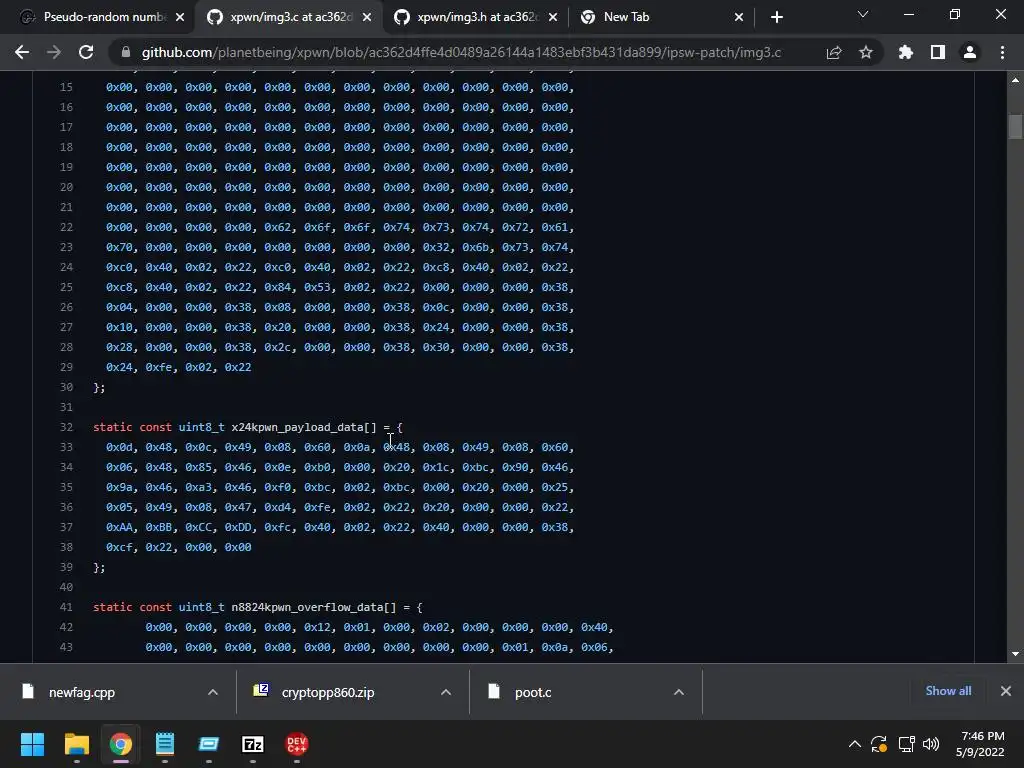1024x768 pixels.
Task: Close the New Tab tab
Action: [739, 17]
